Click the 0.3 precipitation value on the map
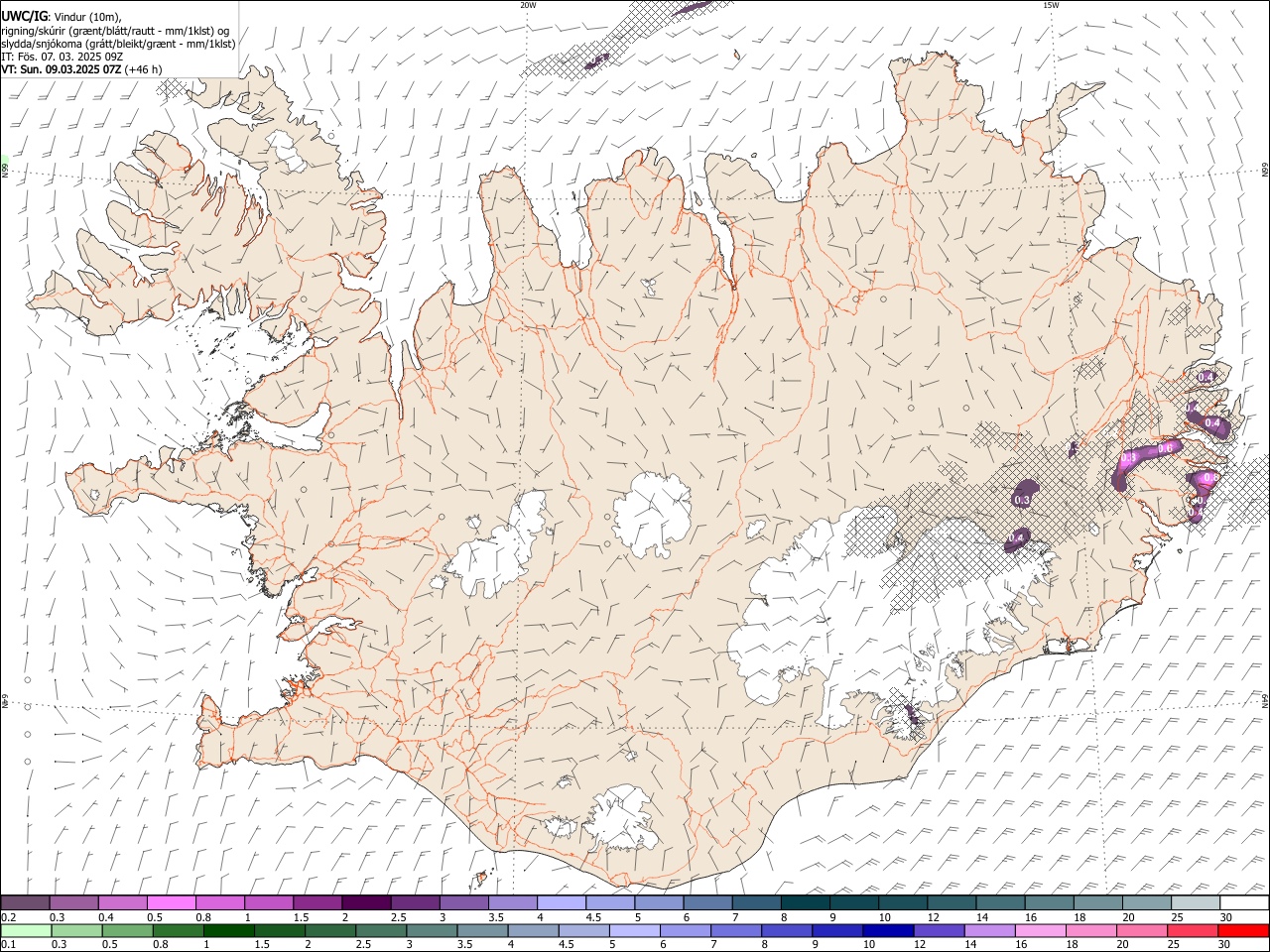The height and width of the screenshot is (952, 1270). pos(1022,501)
